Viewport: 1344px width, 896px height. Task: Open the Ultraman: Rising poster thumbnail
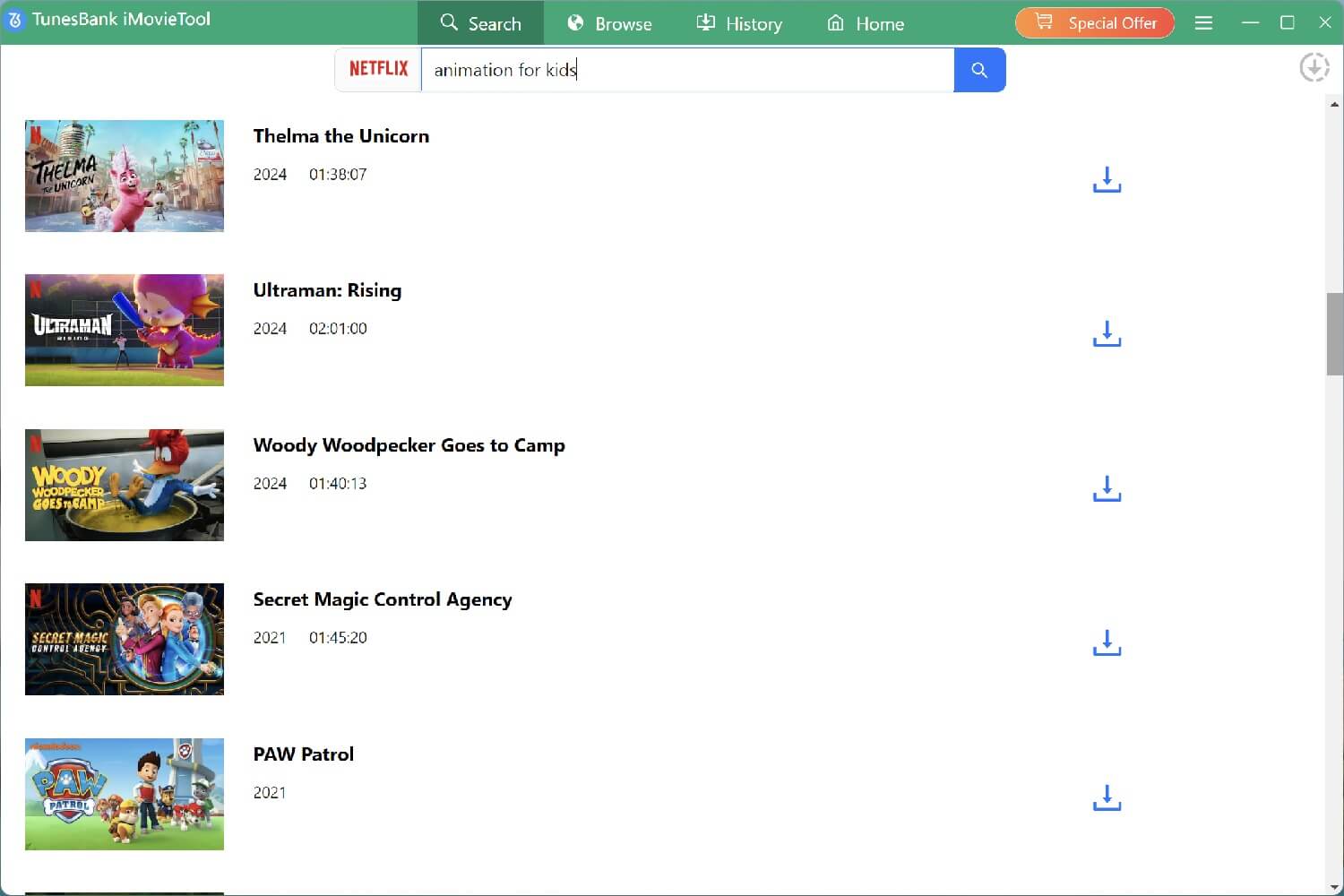(124, 330)
